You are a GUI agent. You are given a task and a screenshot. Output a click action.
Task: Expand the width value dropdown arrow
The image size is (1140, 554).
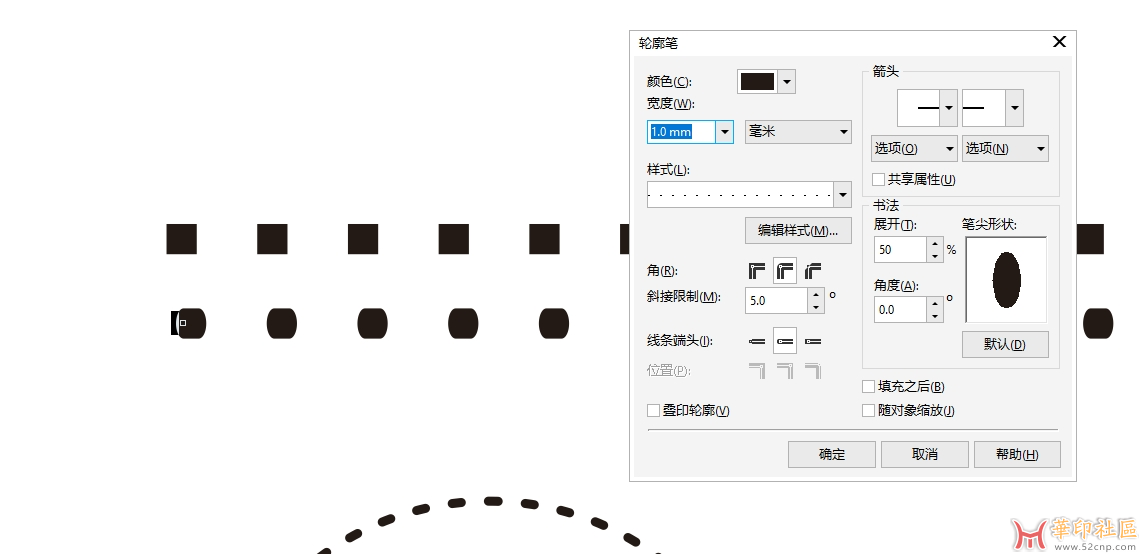(724, 132)
